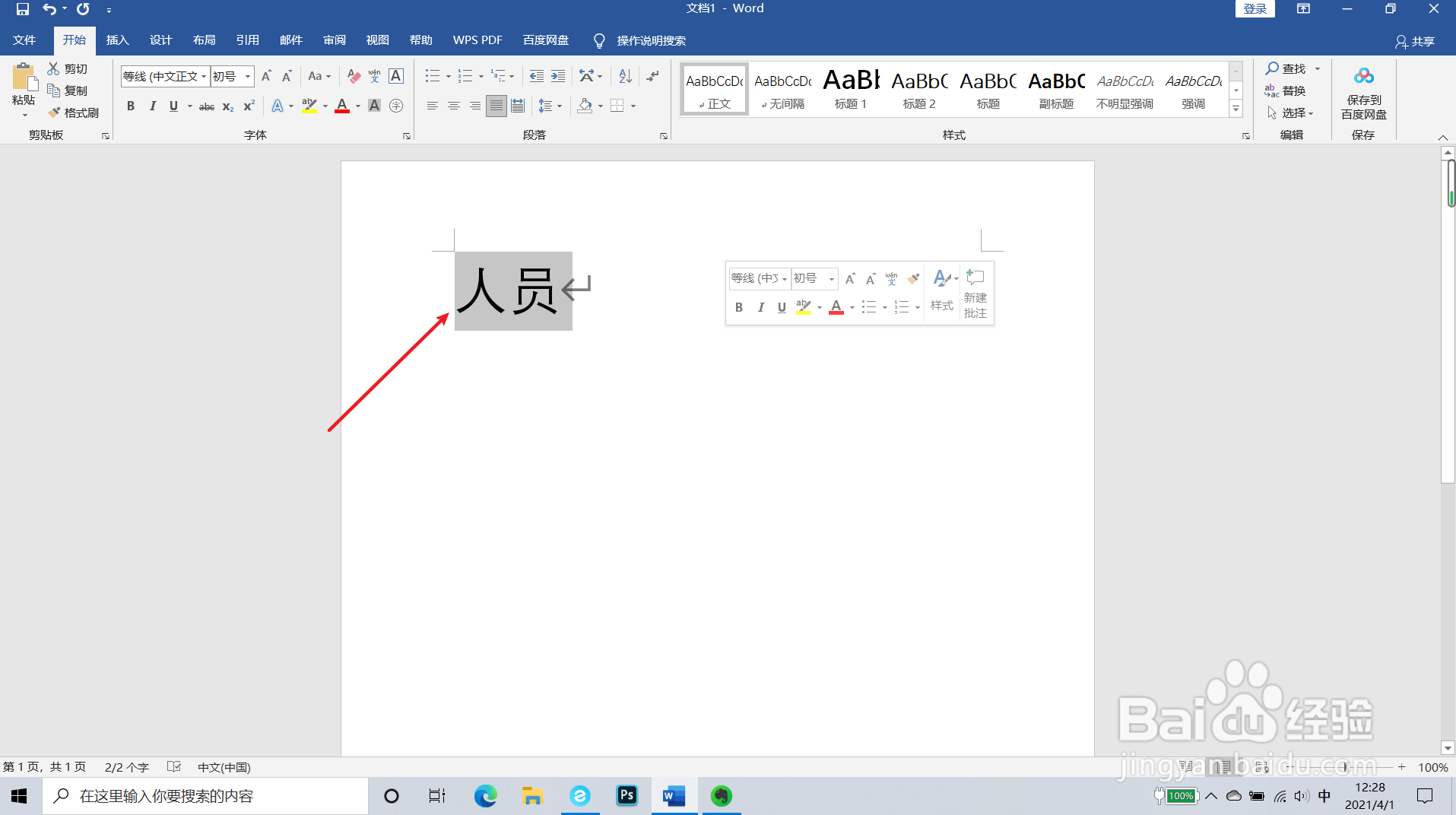Click the 登录 sign-in button
Image resolution: width=1456 pixels, height=815 pixels.
(1254, 8)
